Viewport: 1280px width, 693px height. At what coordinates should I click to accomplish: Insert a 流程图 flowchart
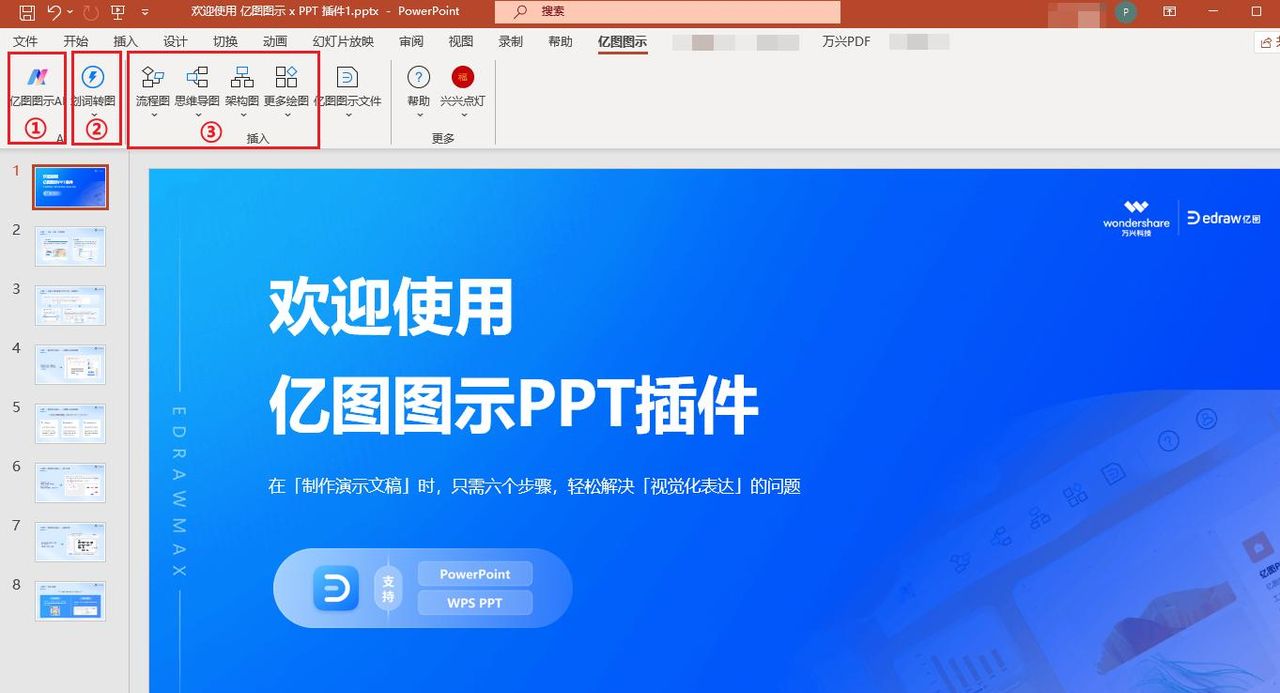[152, 80]
